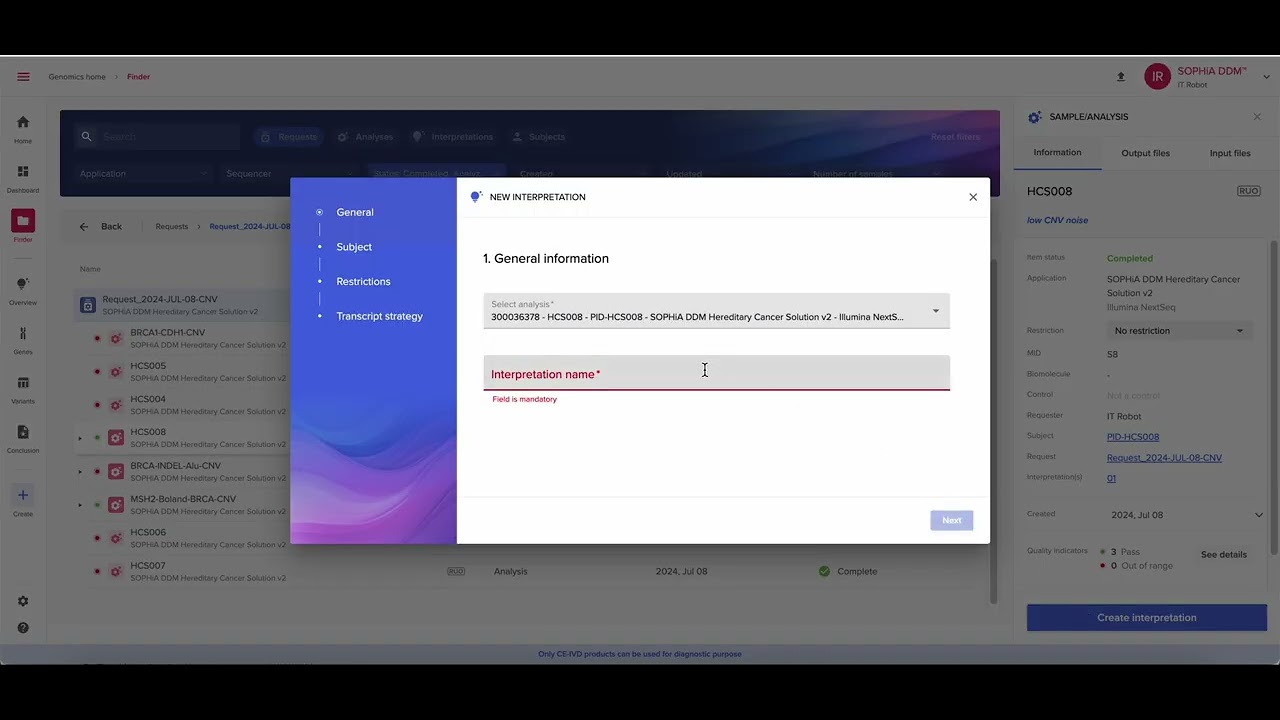Click the Conclusion sidebar icon
The width and height of the screenshot is (1280, 720).
[x=23, y=433]
